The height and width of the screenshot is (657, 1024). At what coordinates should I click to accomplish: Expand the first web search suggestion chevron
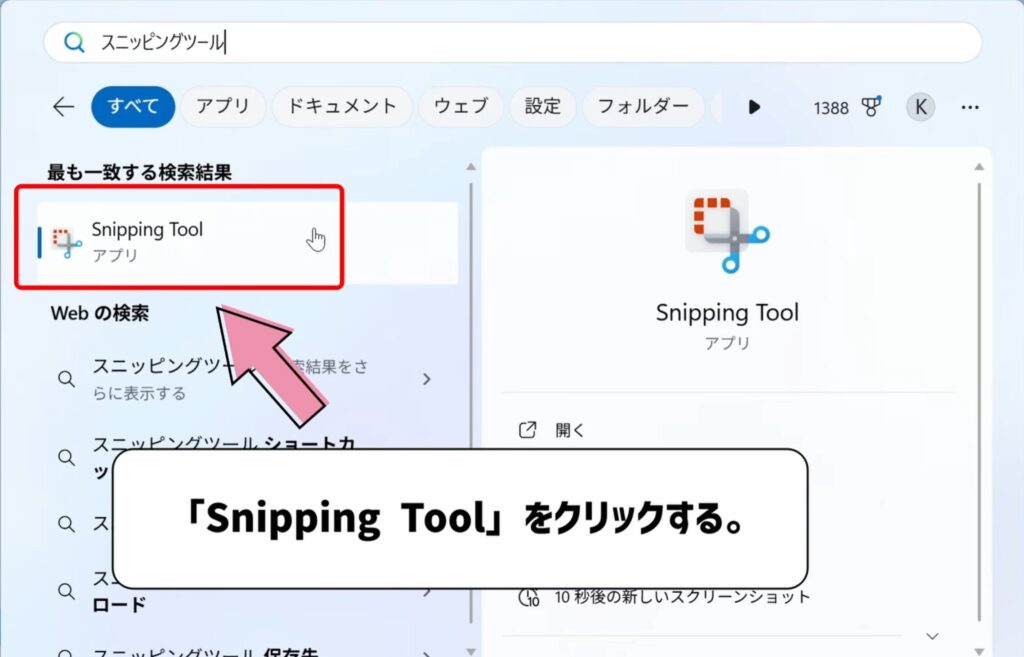[427, 379]
